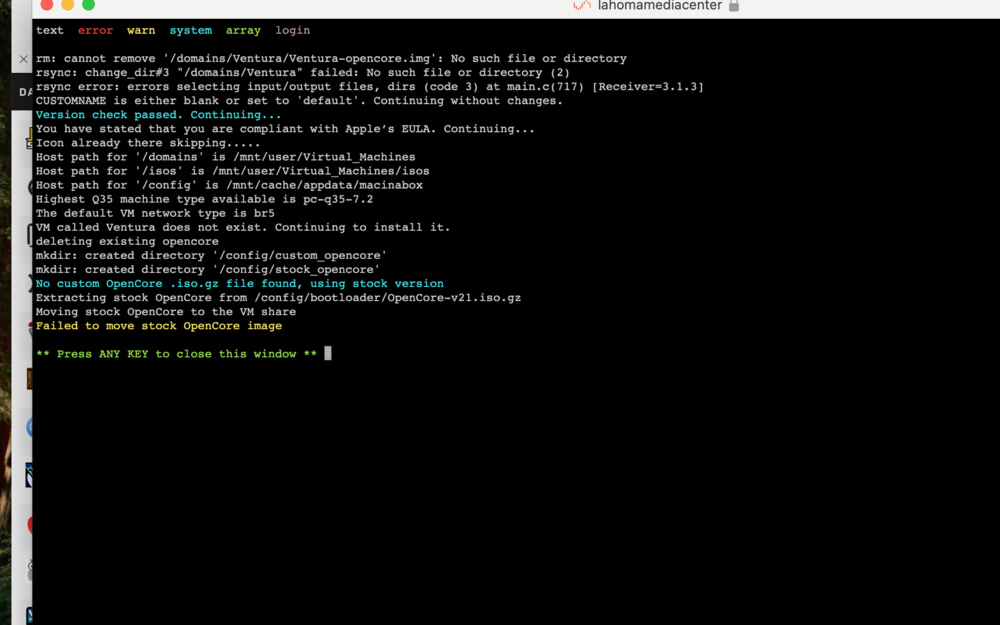This screenshot has height=625, width=1000.
Task: Click the yellow 'warn' filter label
Action: [141, 30]
